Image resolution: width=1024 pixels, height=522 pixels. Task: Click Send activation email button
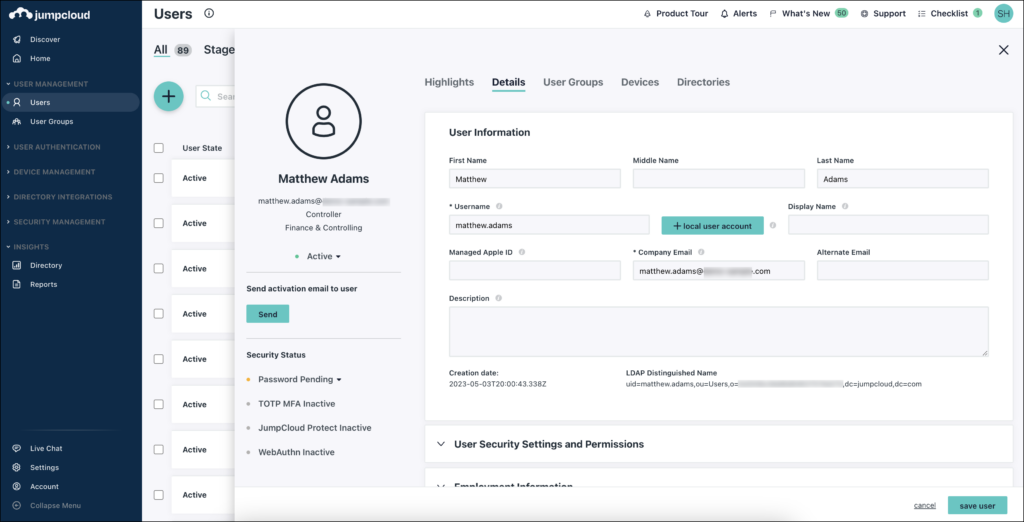pos(267,314)
